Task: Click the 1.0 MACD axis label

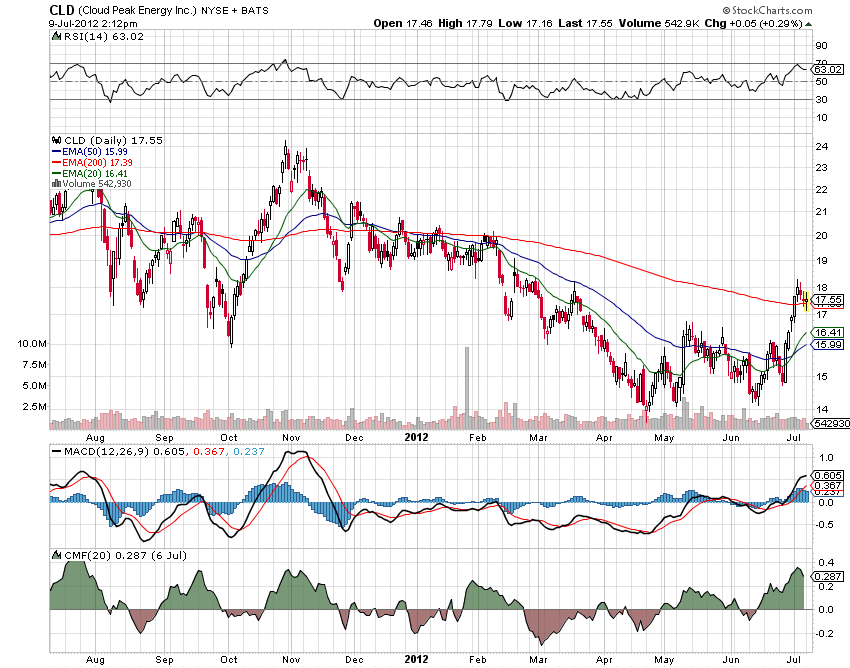Action: 827,458
